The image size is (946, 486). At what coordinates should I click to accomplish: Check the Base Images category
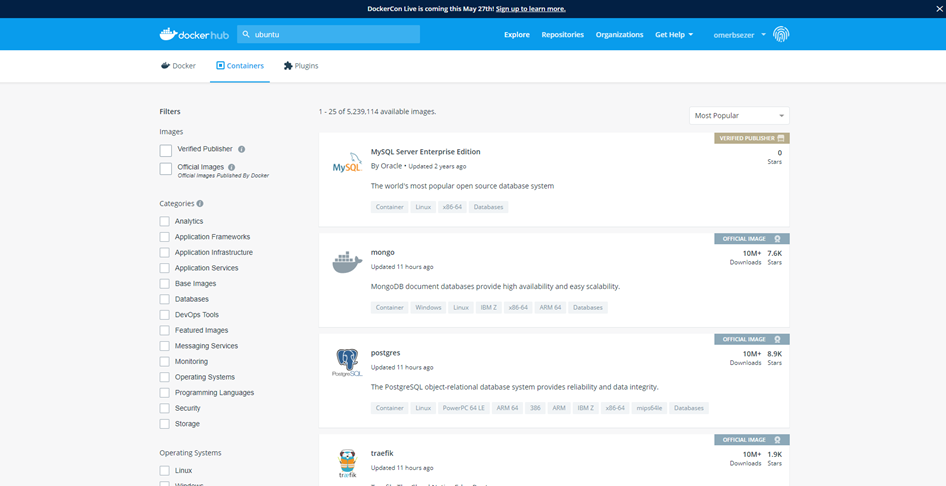(x=165, y=283)
